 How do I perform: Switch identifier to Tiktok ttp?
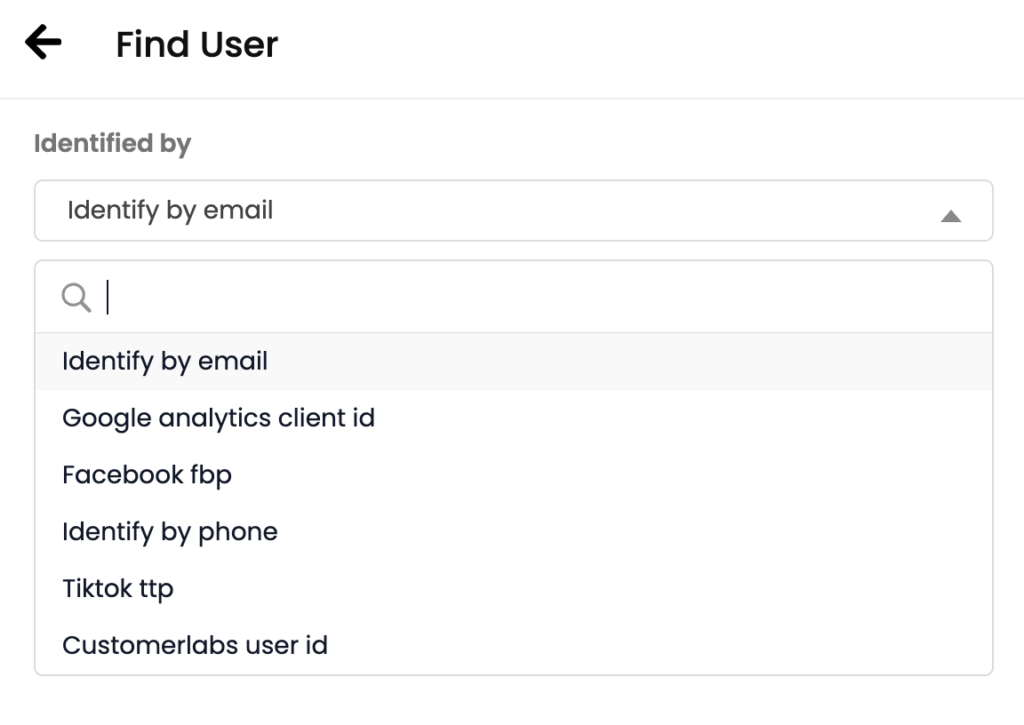118,589
